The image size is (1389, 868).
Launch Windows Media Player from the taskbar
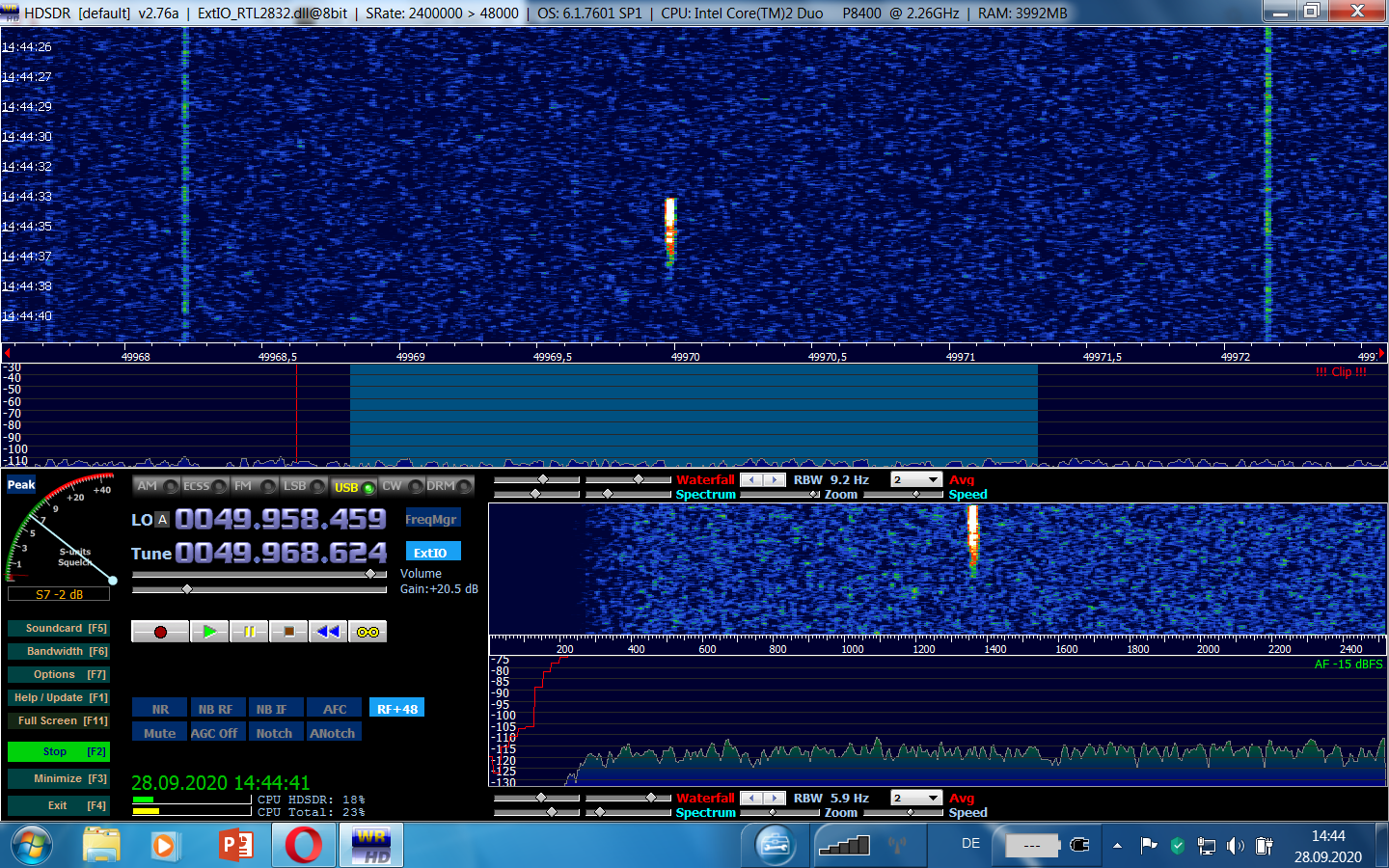tap(164, 846)
